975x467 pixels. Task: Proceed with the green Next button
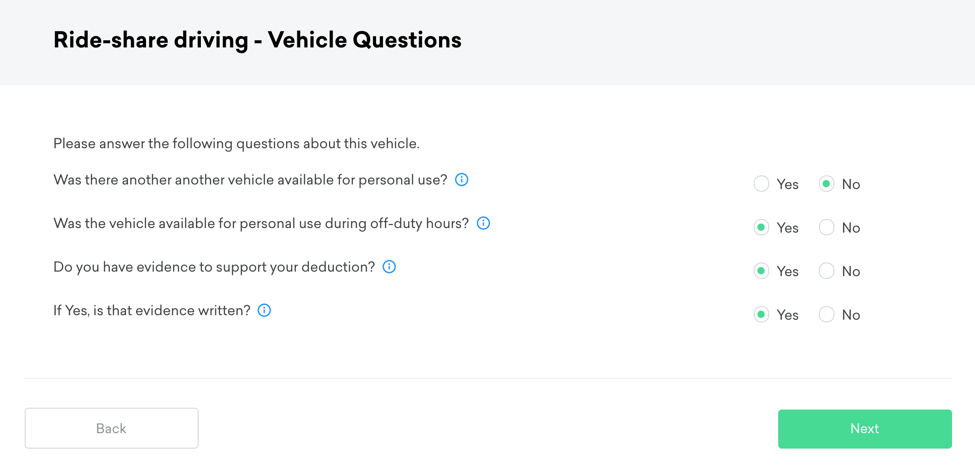click(864, 429)
